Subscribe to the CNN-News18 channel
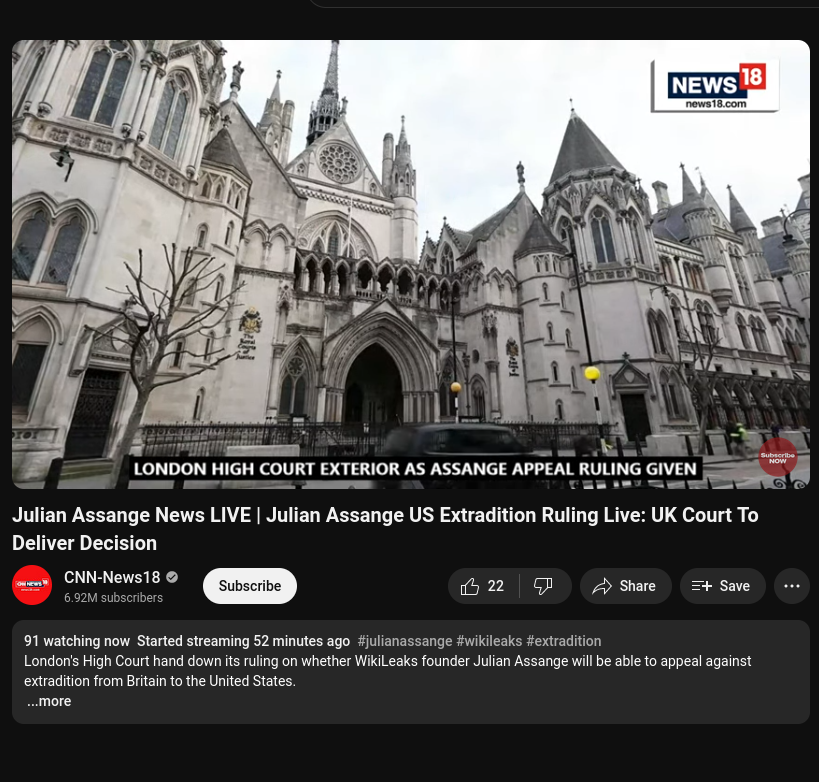 pyautogui.click(x=250, y=586)
